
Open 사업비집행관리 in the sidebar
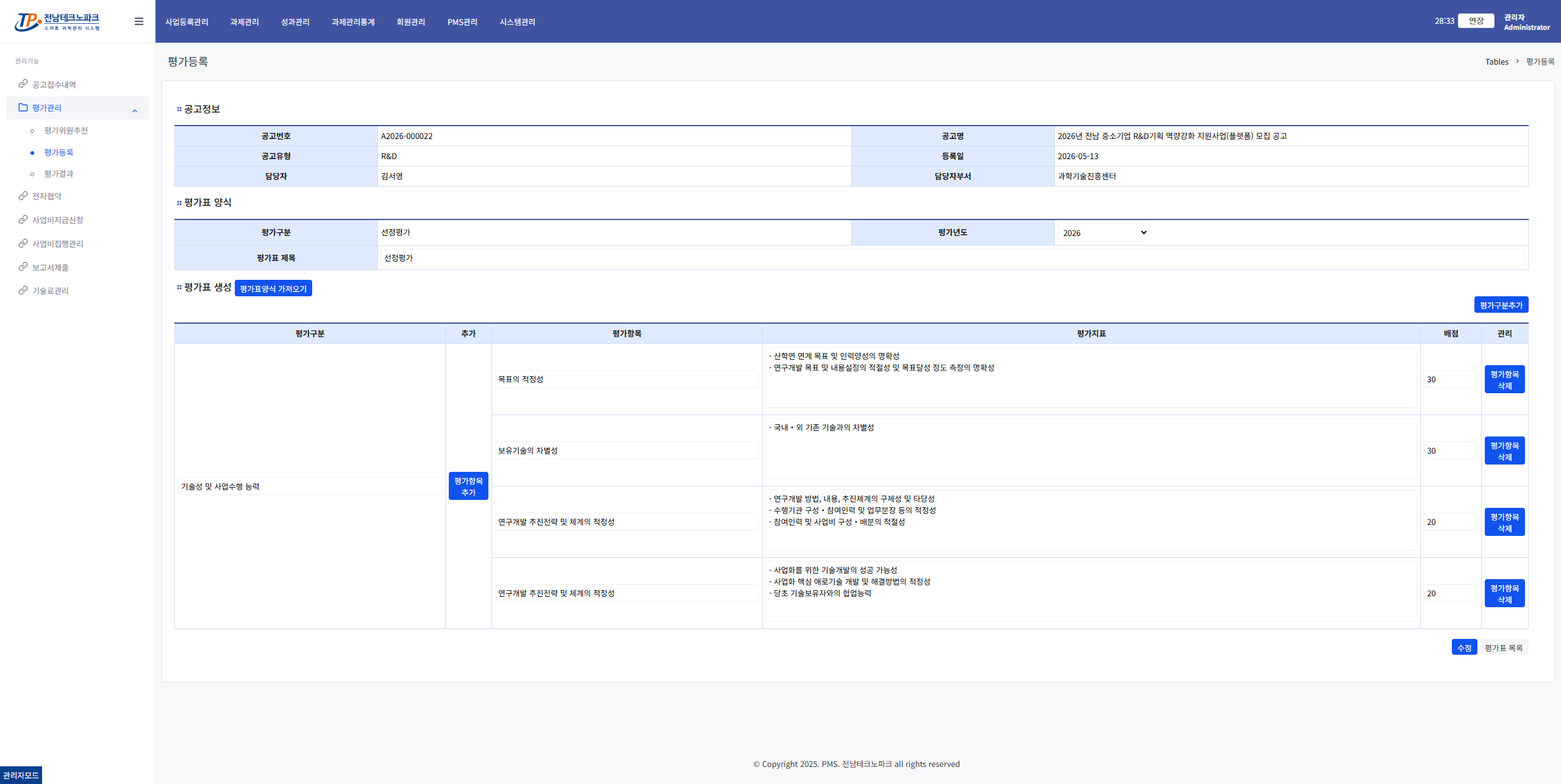pos(57,243)
